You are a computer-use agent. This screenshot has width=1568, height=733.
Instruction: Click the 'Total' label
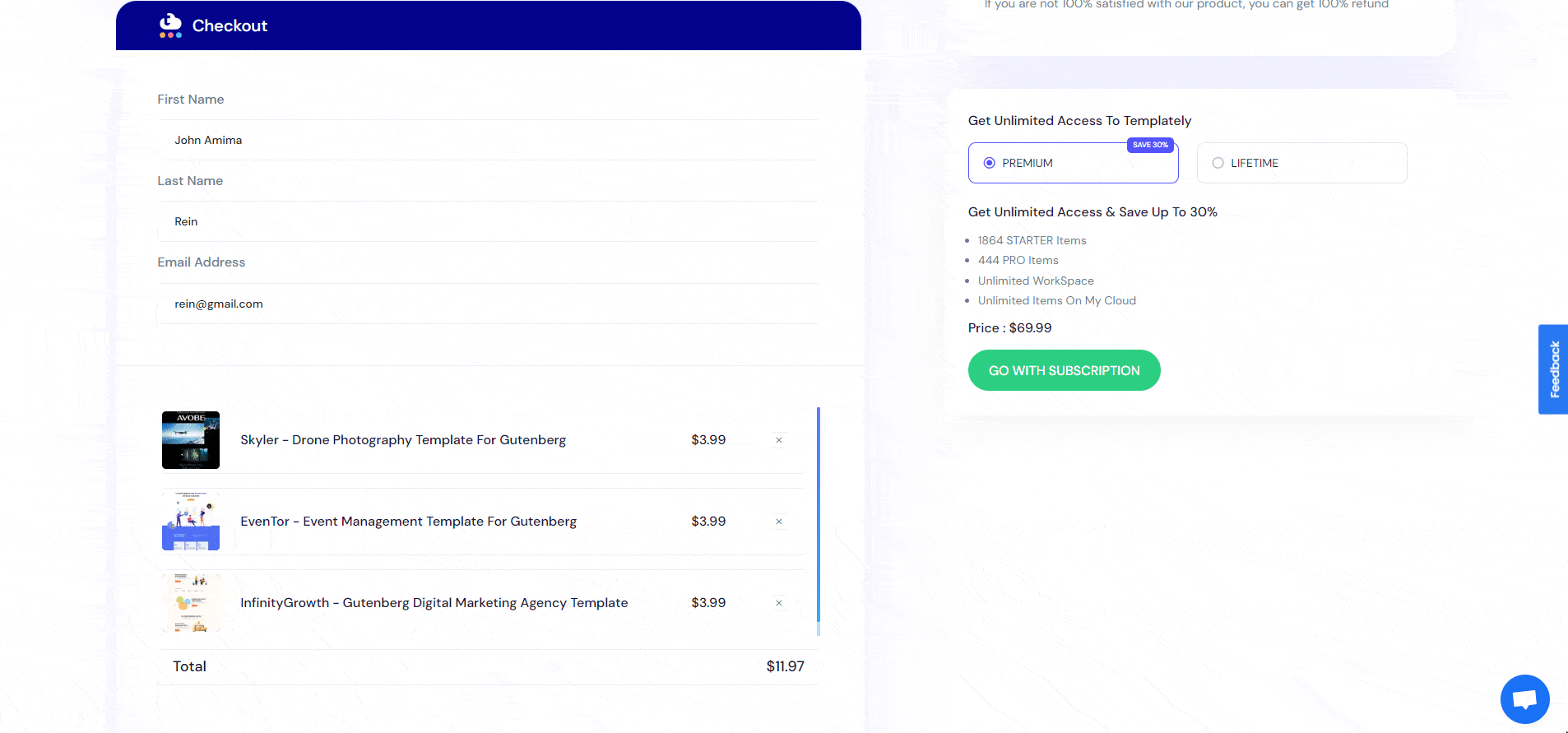coord(189,666)
